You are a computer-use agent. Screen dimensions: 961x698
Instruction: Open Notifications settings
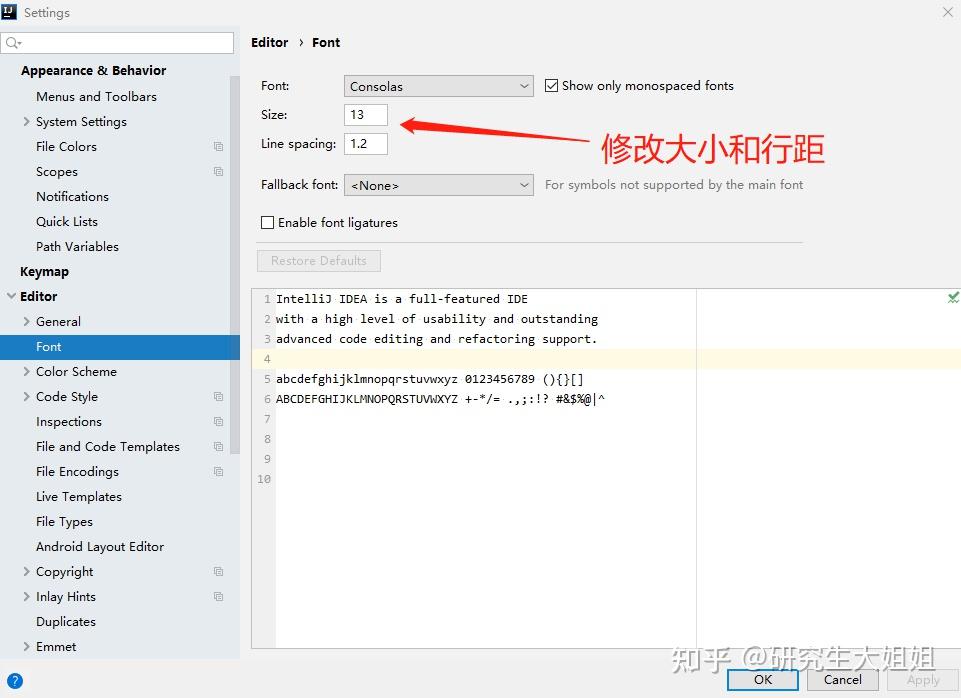click(72, 197)
